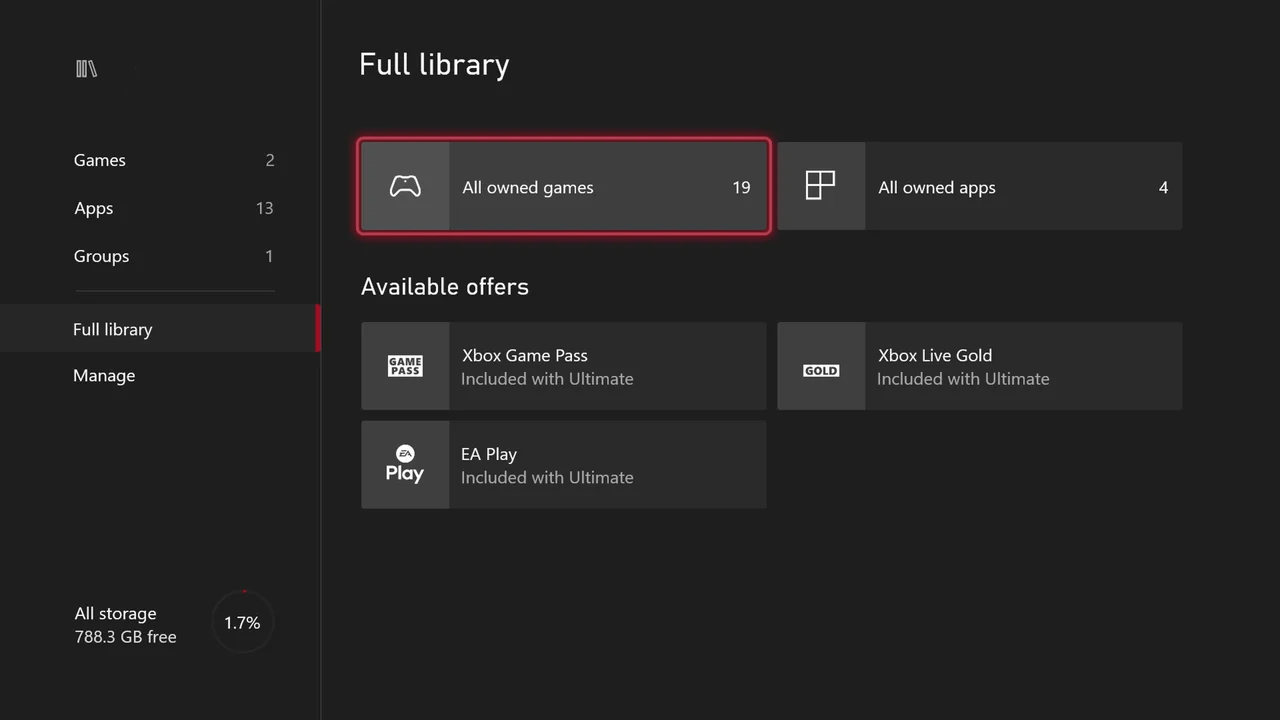Click the Apps count of 13 in sidebar

[264, 208]
